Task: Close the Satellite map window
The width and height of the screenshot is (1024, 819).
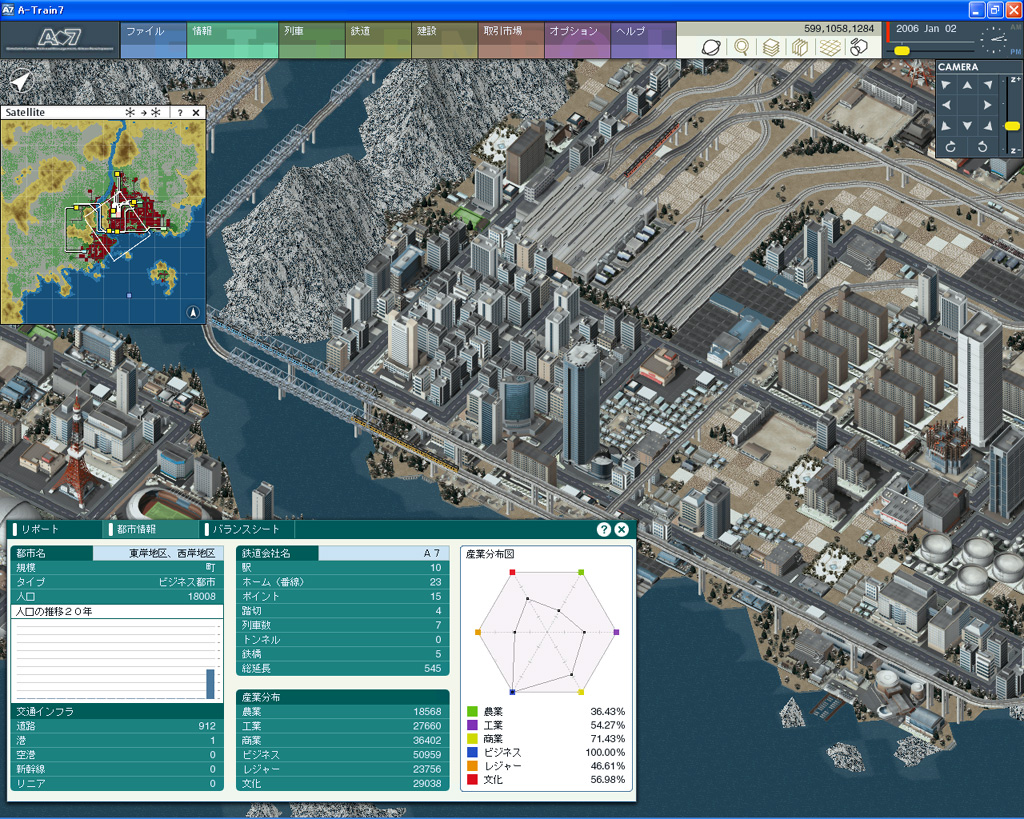Action: click(x=196, y=113)
